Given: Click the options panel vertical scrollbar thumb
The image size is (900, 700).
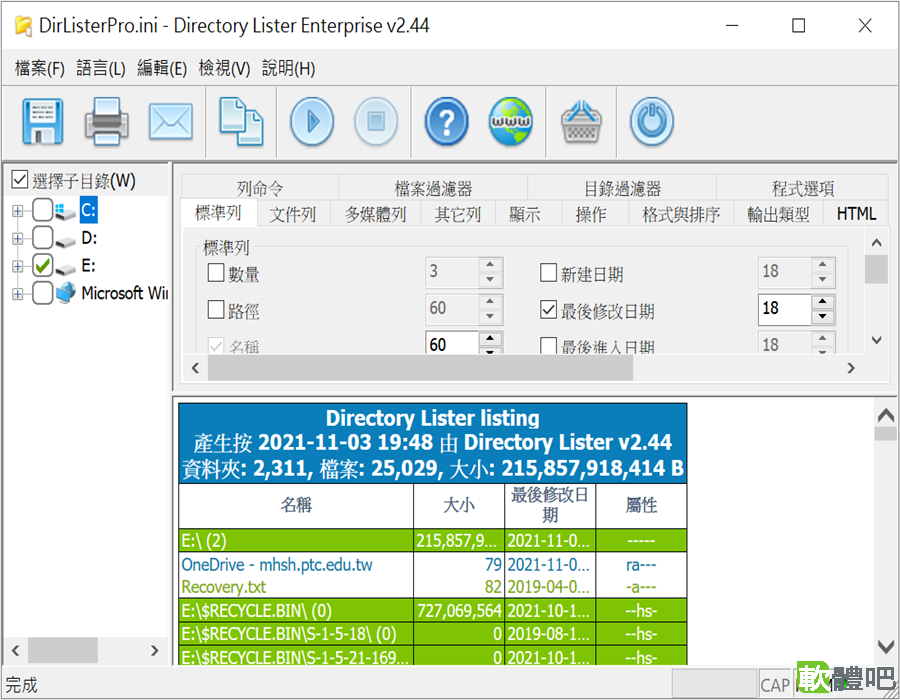Looking at the screenshot, I should [x=876, y=269].
